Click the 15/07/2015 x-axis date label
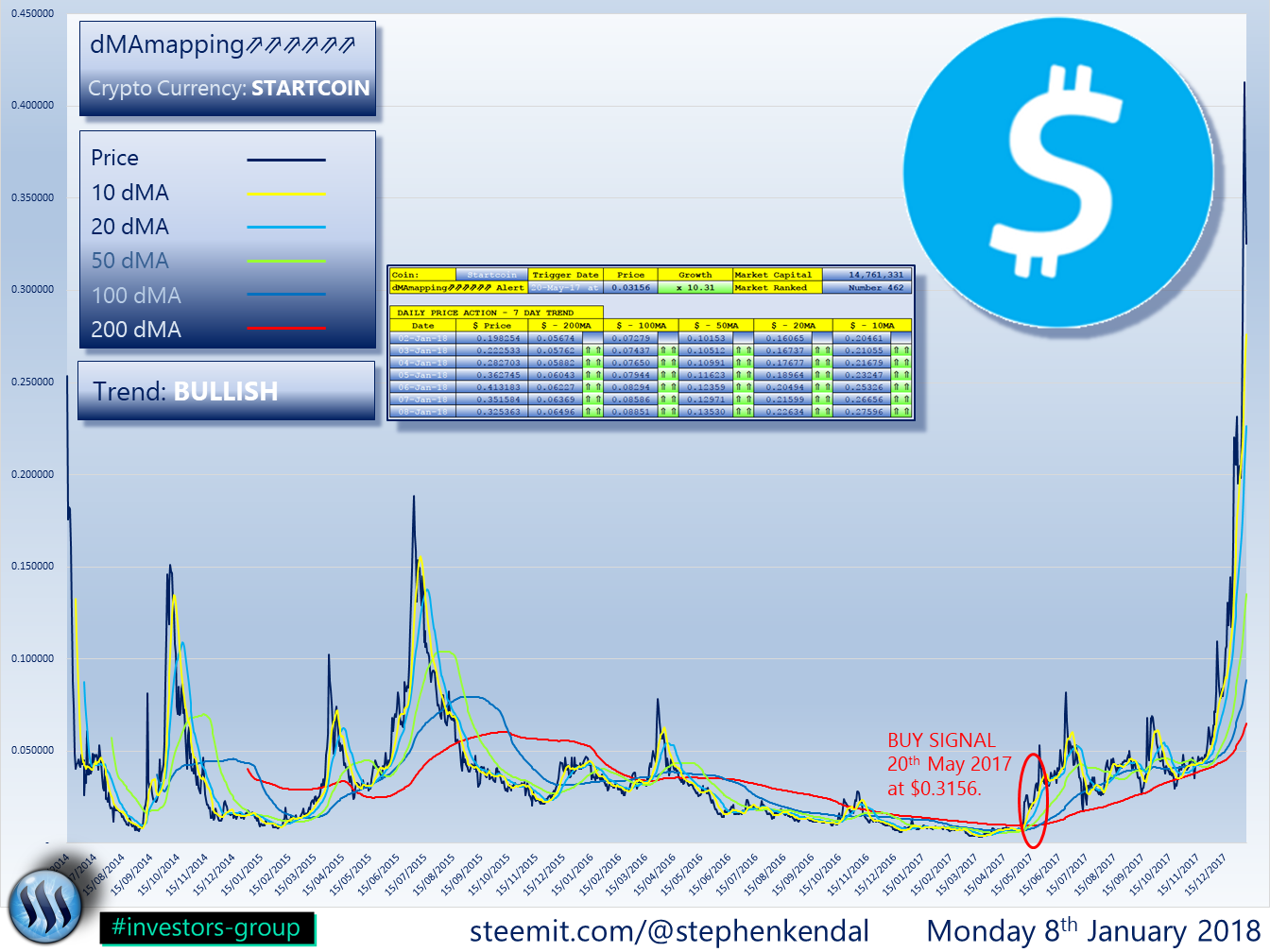Image resolution: width=1270 pixels, height=952 pixels. 404,875
